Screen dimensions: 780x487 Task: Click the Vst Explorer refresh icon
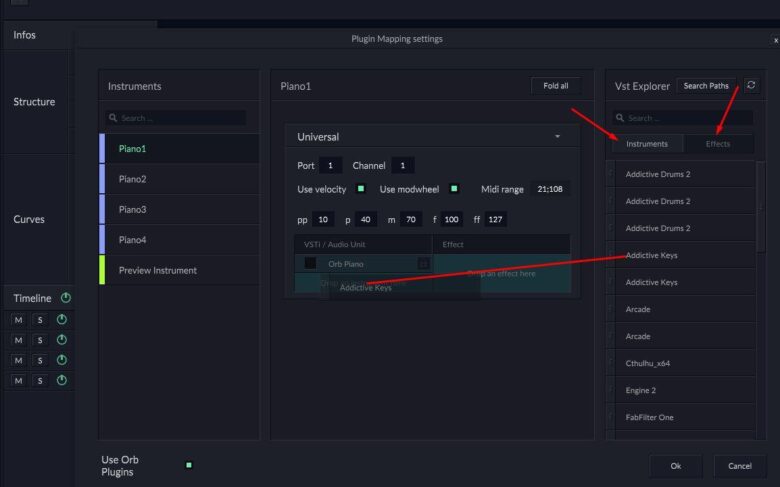click(x=751, y=86)
